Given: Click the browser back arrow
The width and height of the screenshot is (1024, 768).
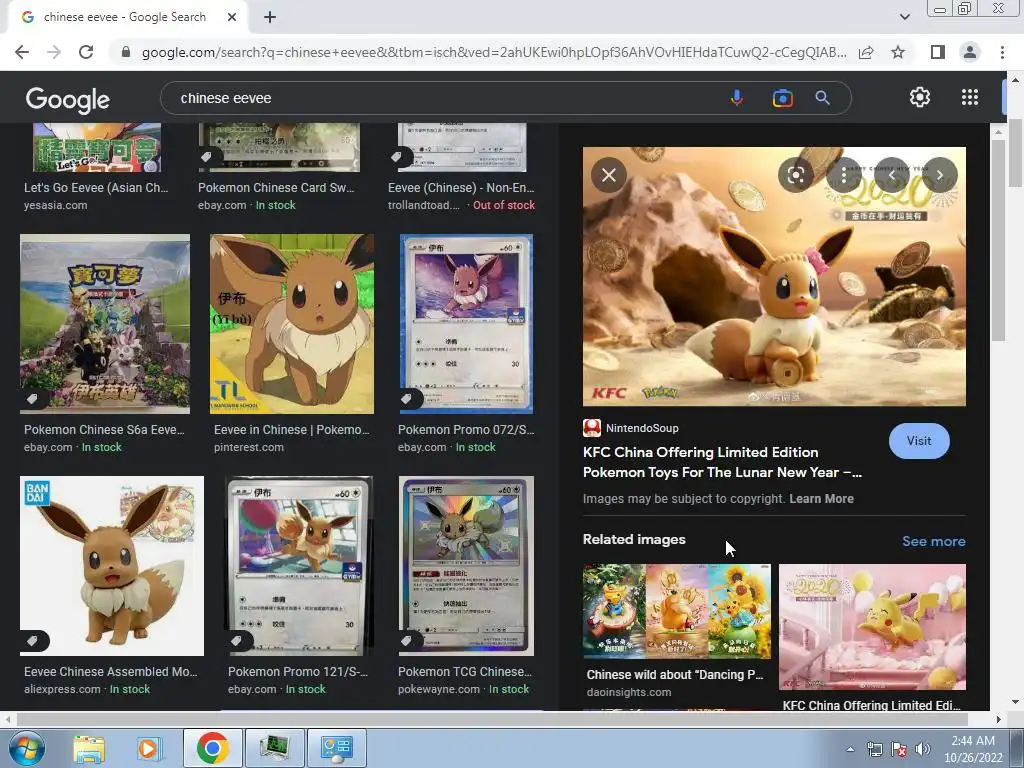Looking at the screenshot, I should (22, 52).
